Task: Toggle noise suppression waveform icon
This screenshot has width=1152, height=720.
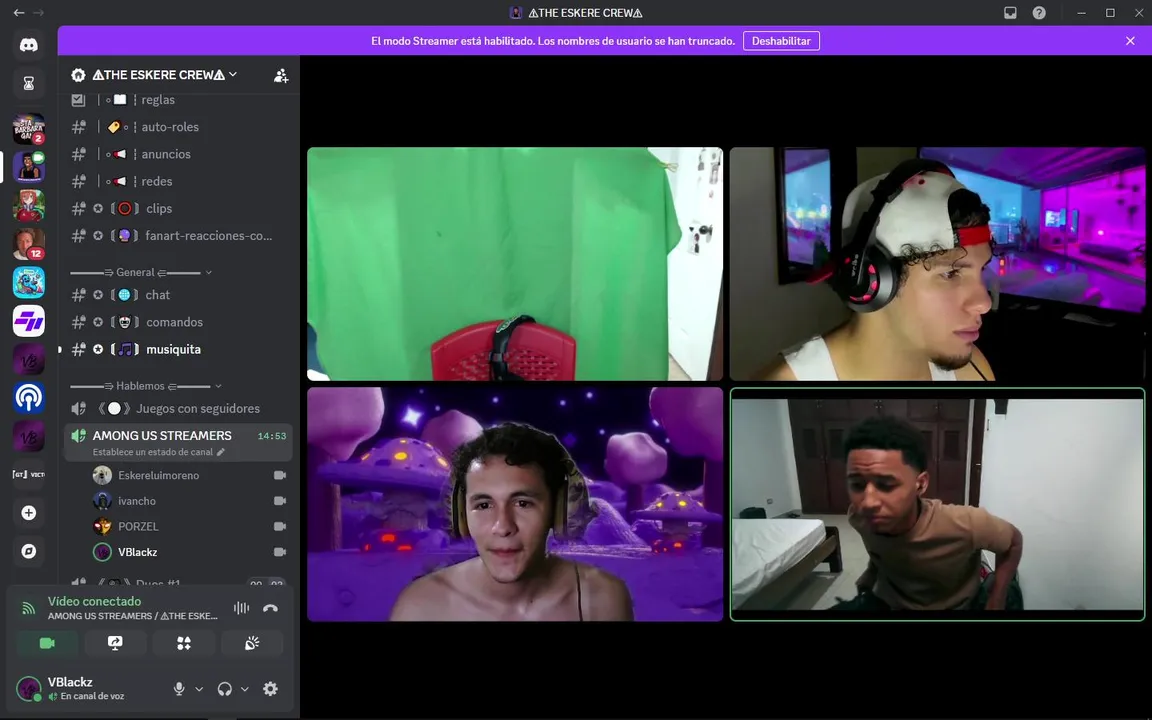Action: pyautogui.click(x=241, y=608)
